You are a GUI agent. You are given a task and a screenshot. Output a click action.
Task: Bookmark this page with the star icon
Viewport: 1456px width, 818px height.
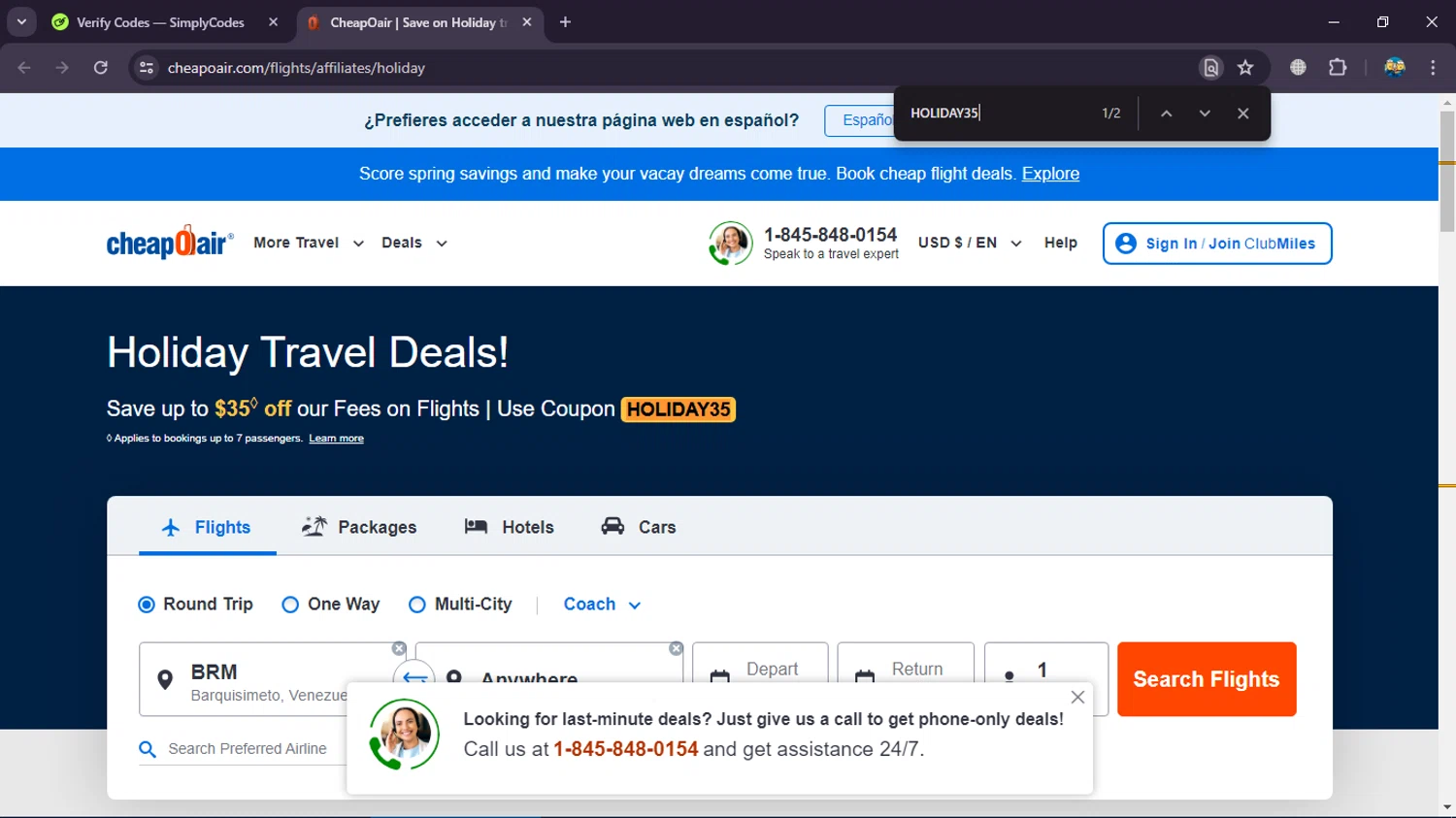(1245, 68)
